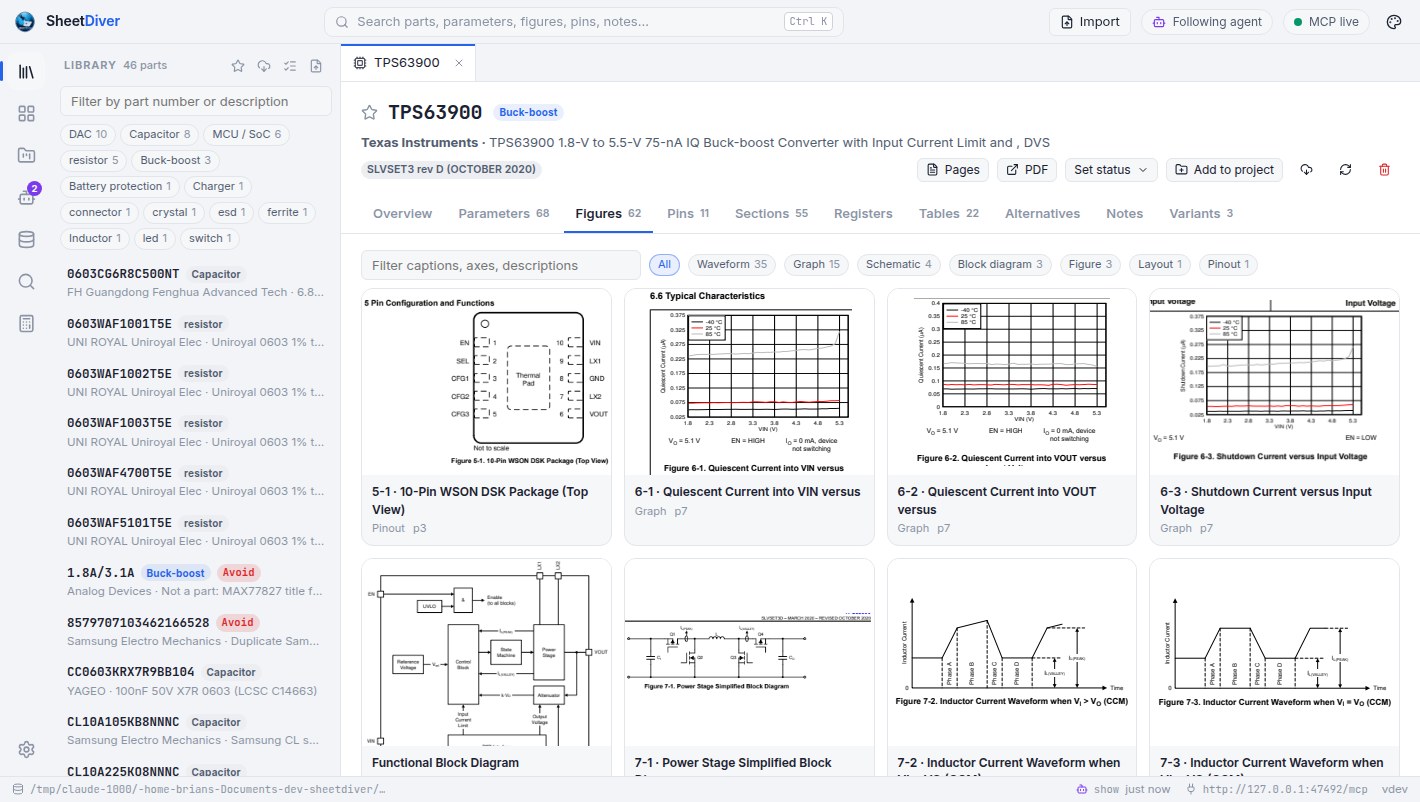Click the Filter captions input field

501,265
